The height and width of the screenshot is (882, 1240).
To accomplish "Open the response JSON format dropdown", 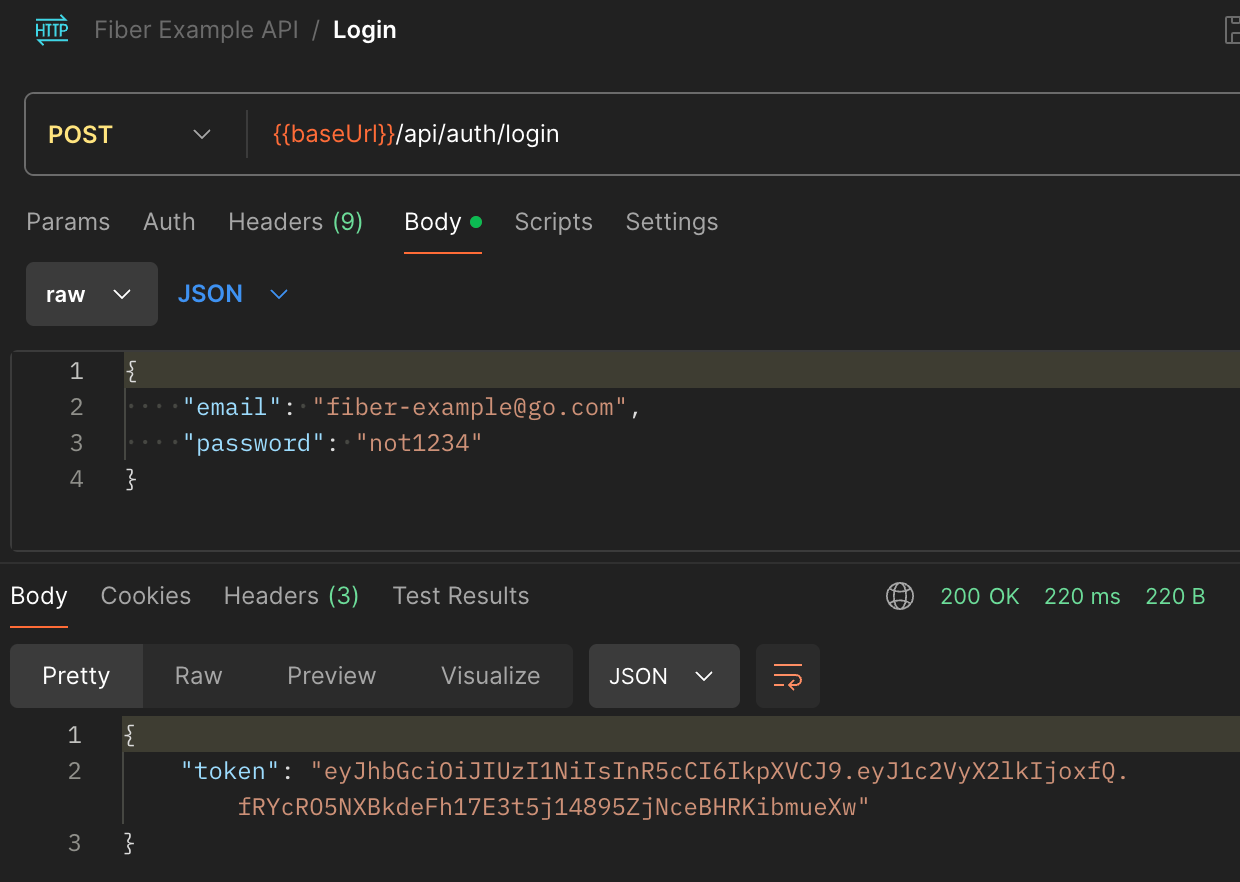I will (663, 676).
